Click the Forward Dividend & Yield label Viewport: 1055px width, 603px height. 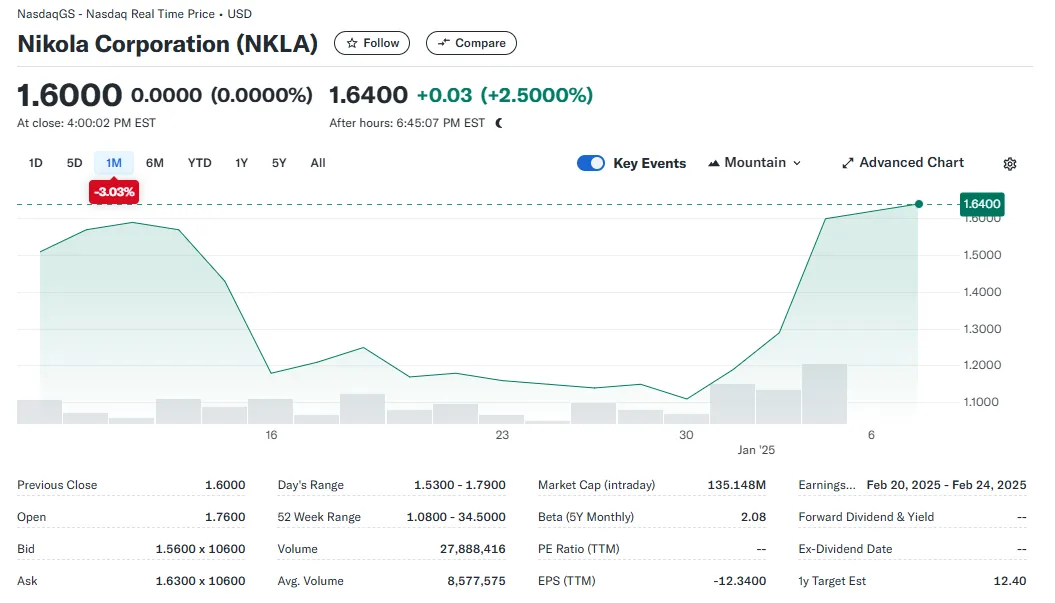[867, 517]
